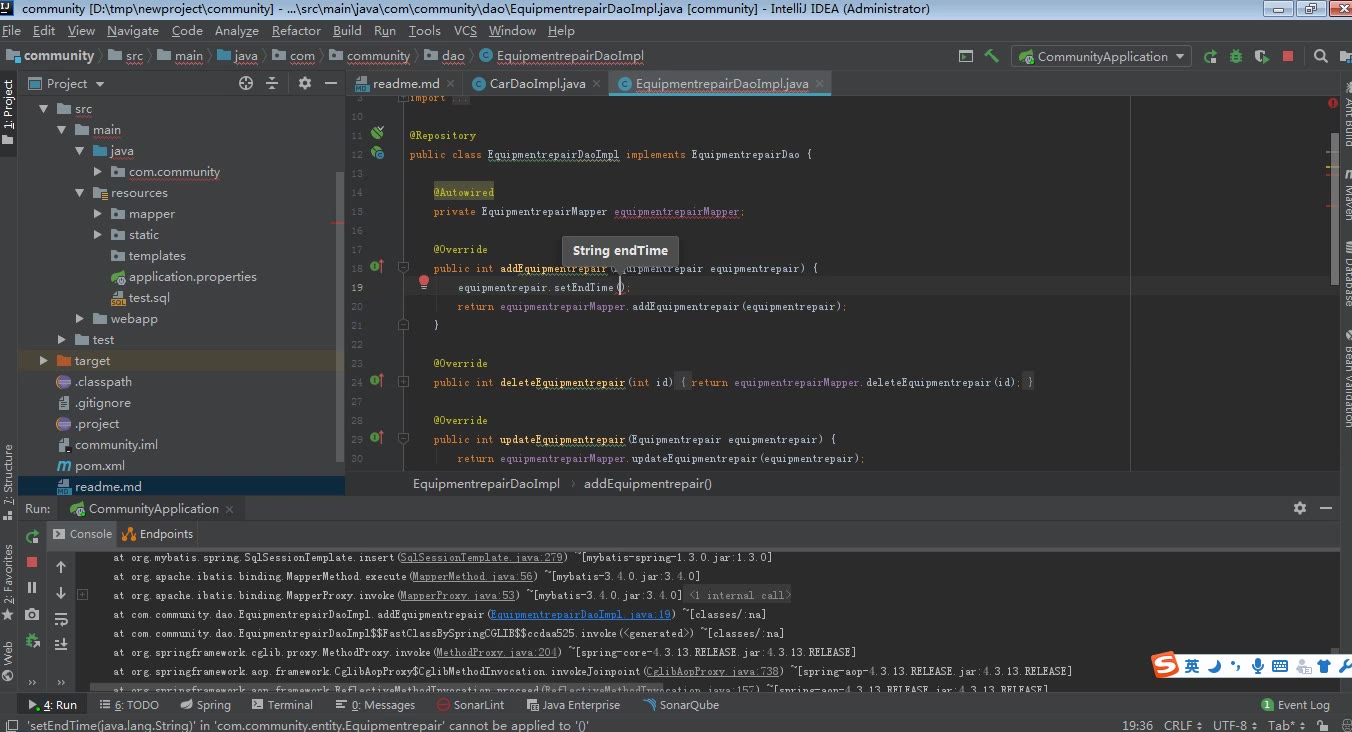Screen dimensions: 1352x732
Task: Click the Search Everywhere magnifier icon
Action: pos(1321,56)
